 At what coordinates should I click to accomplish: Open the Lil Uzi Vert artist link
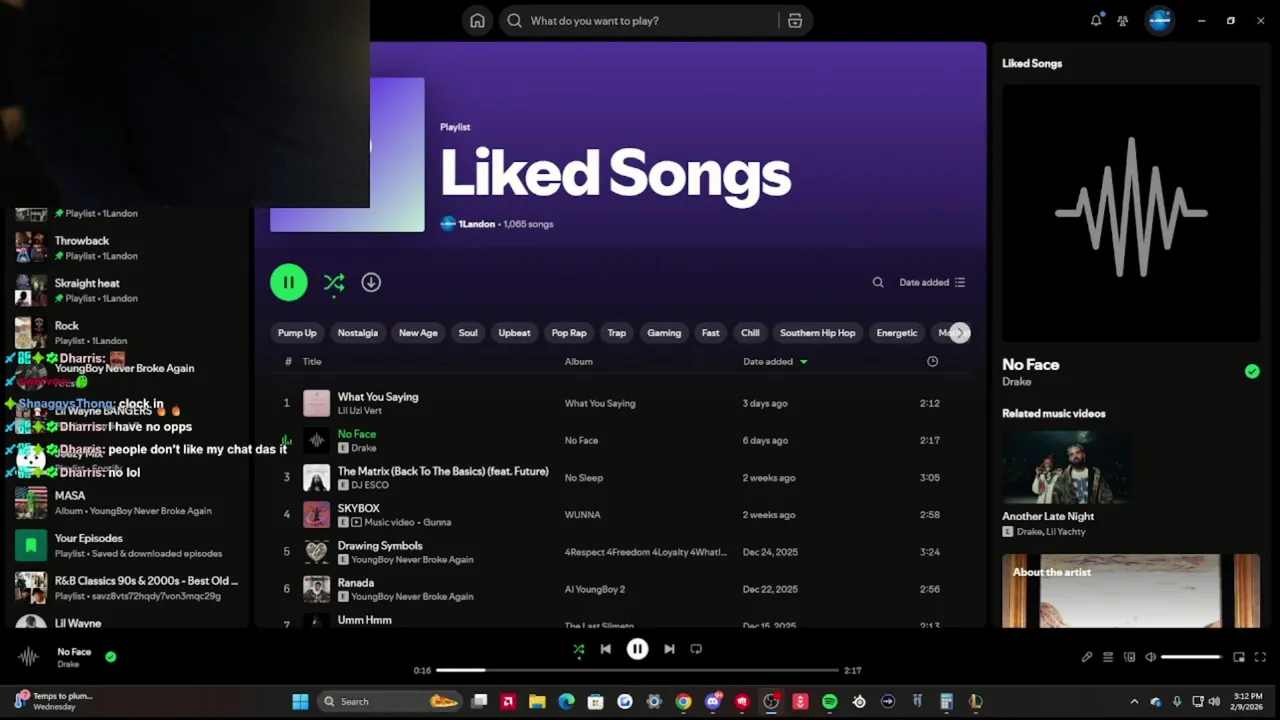[x=359, y=411]
